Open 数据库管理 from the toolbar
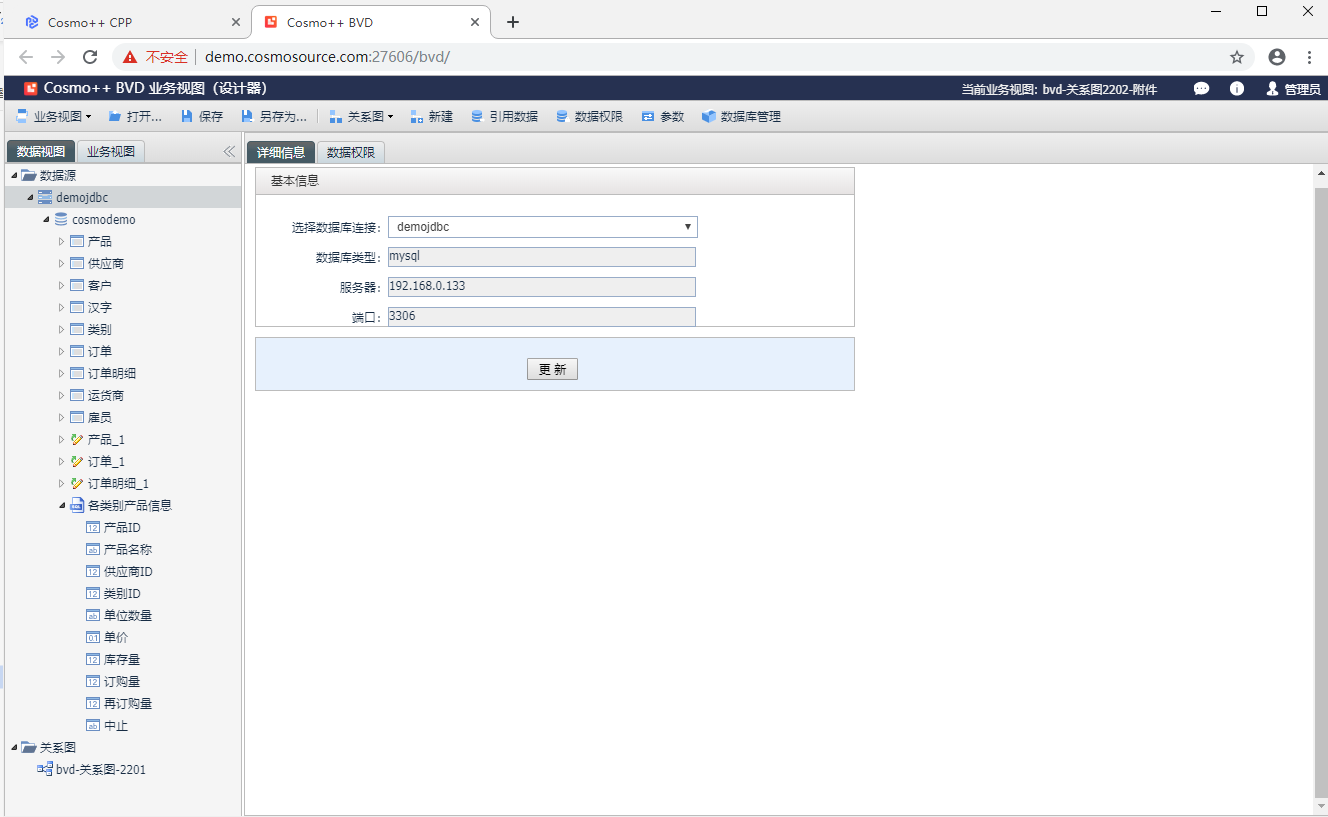Viewport: 1328px width, 817px height. [x=741, y=117]
